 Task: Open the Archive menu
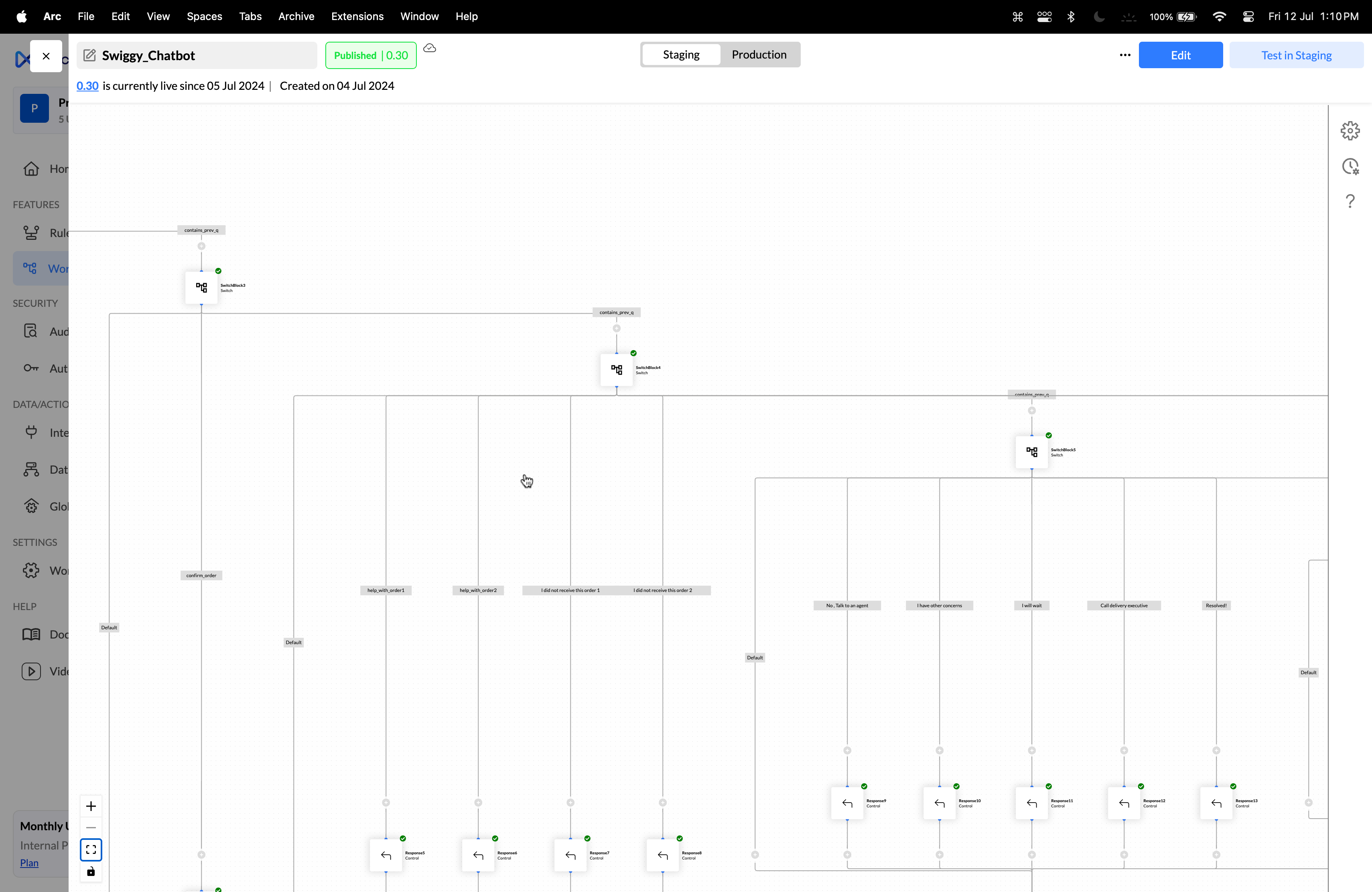[296, 17]
